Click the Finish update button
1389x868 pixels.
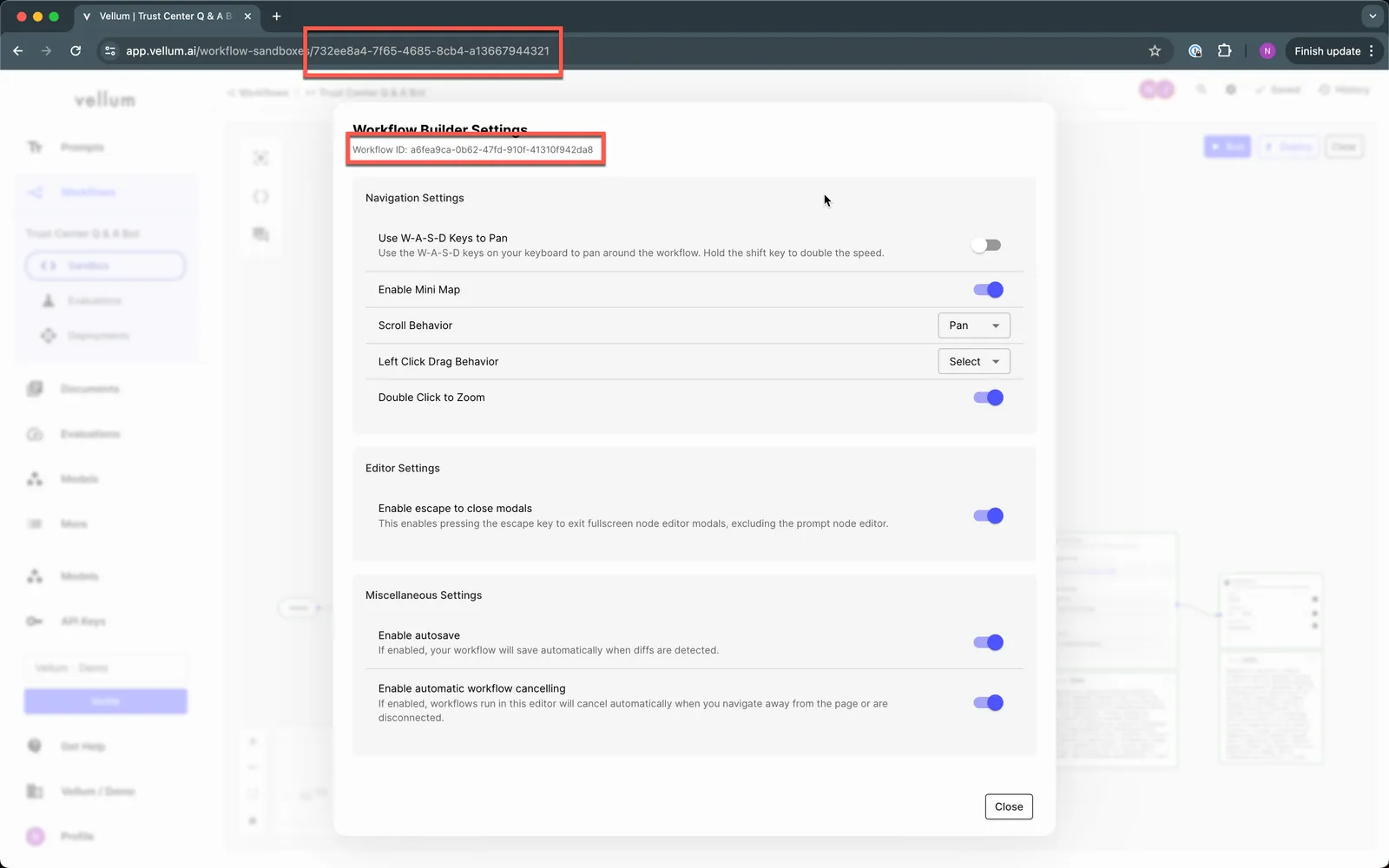[x=1327, y=51]
